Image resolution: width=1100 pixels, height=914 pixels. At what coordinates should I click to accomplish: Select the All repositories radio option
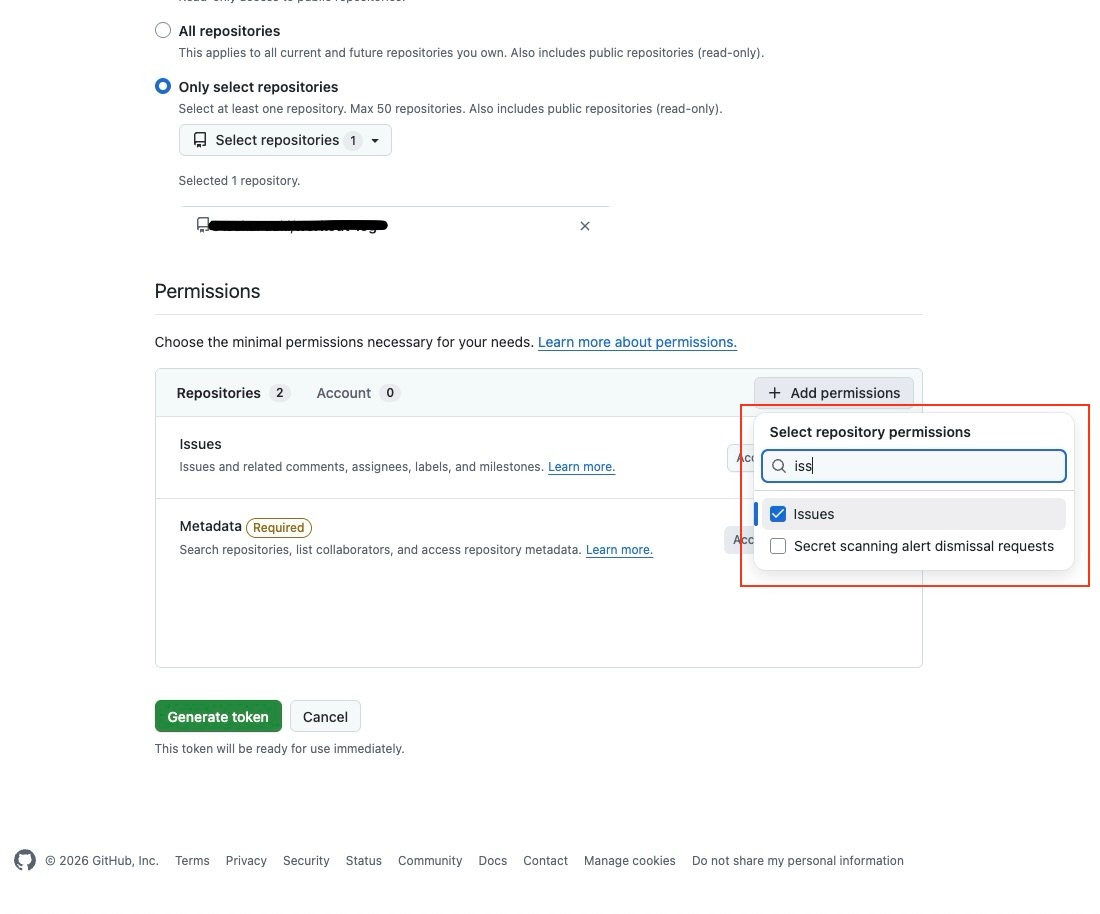(163, 30)
